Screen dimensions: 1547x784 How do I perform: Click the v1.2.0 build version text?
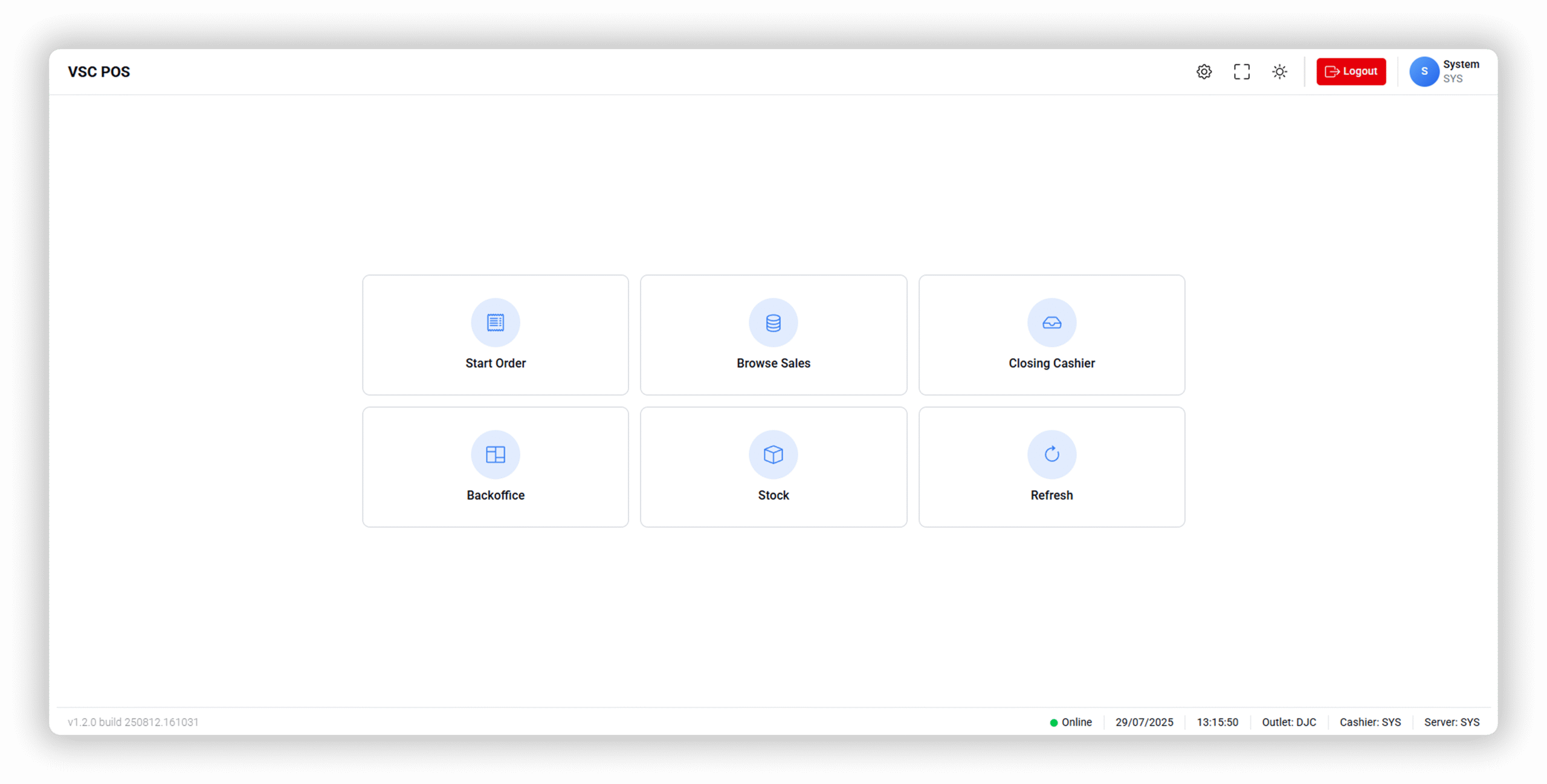pos(133,722)
